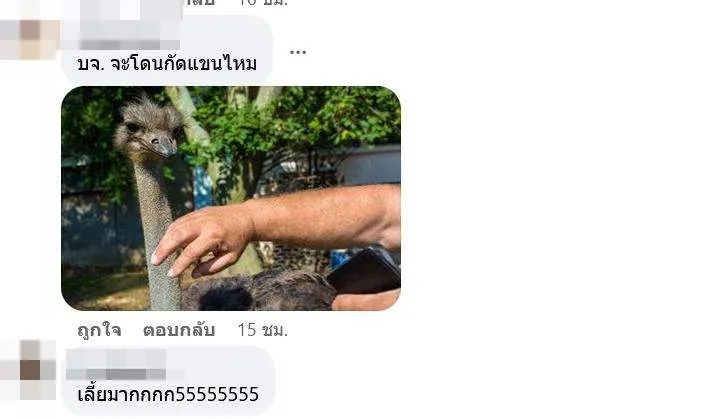Click the partially visible ตอบกลับ at top edge
Viewport: 727px width, 419px height.
click(200, 2)
